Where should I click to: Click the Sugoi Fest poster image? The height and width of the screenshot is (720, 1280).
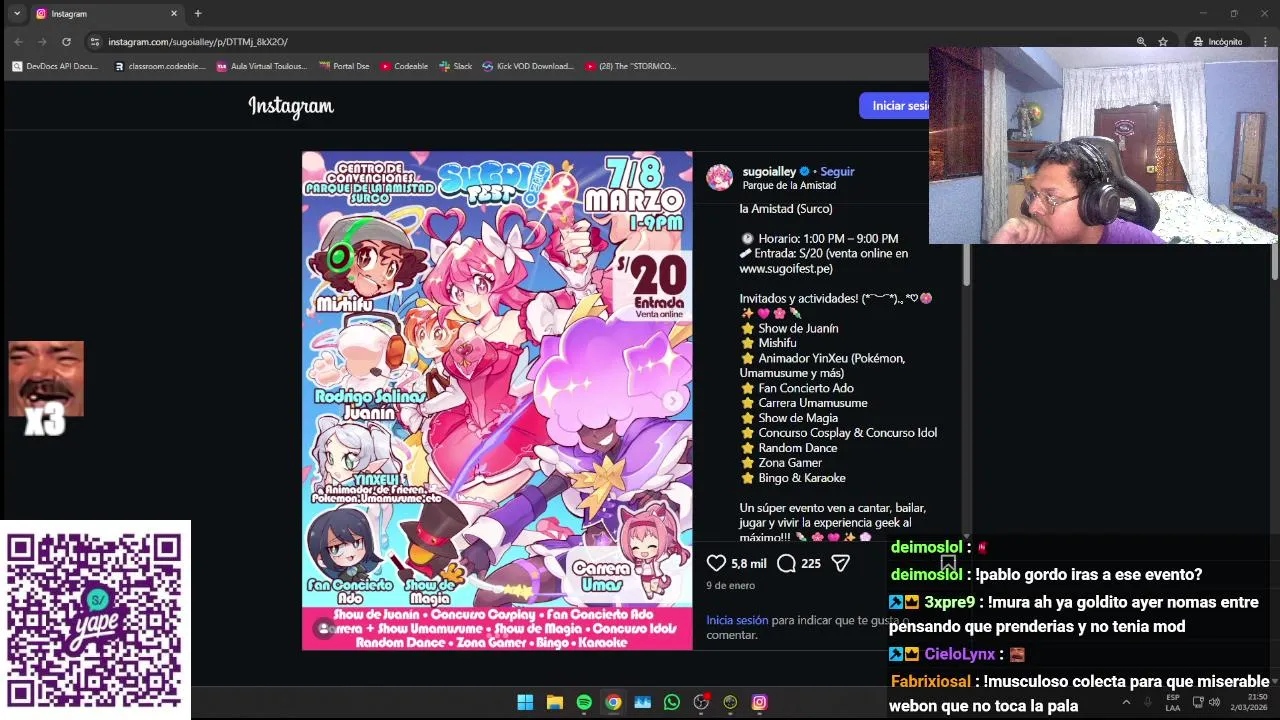point(497,401)
